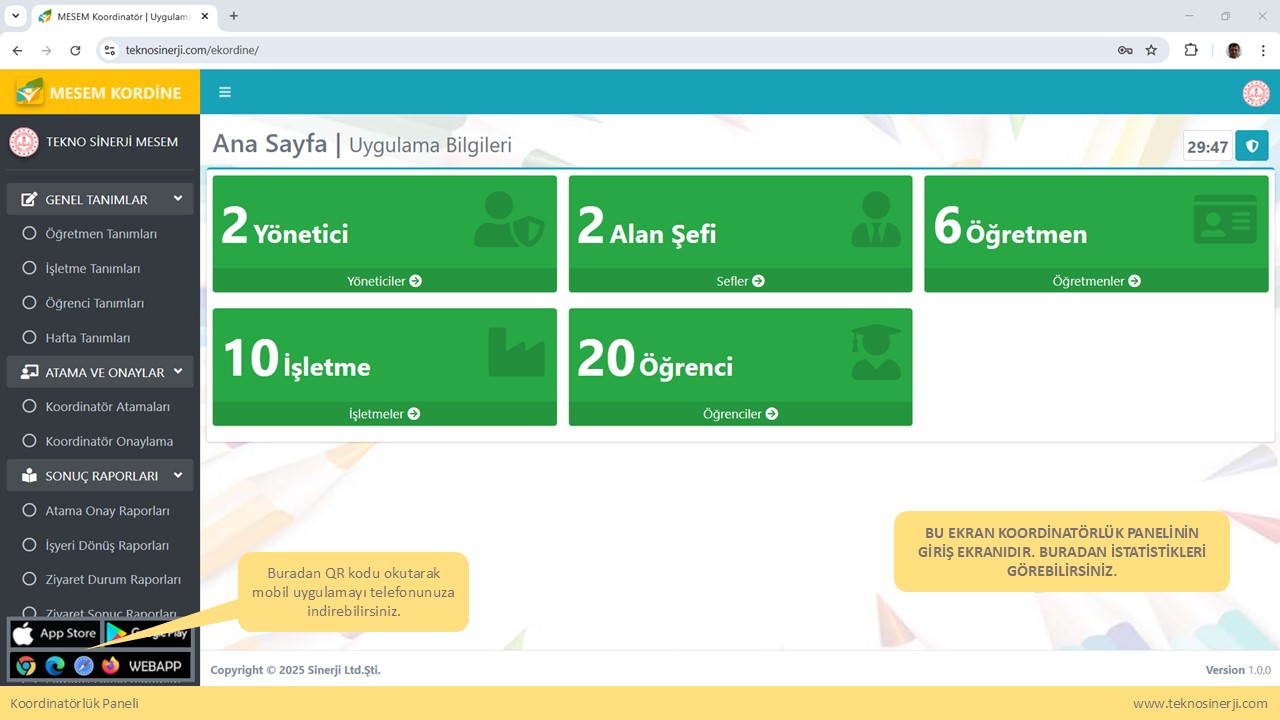Screen dimensions: 1280x720
Task: Select İşletme Tanımları sidebar item
Action: pos(92,269)
